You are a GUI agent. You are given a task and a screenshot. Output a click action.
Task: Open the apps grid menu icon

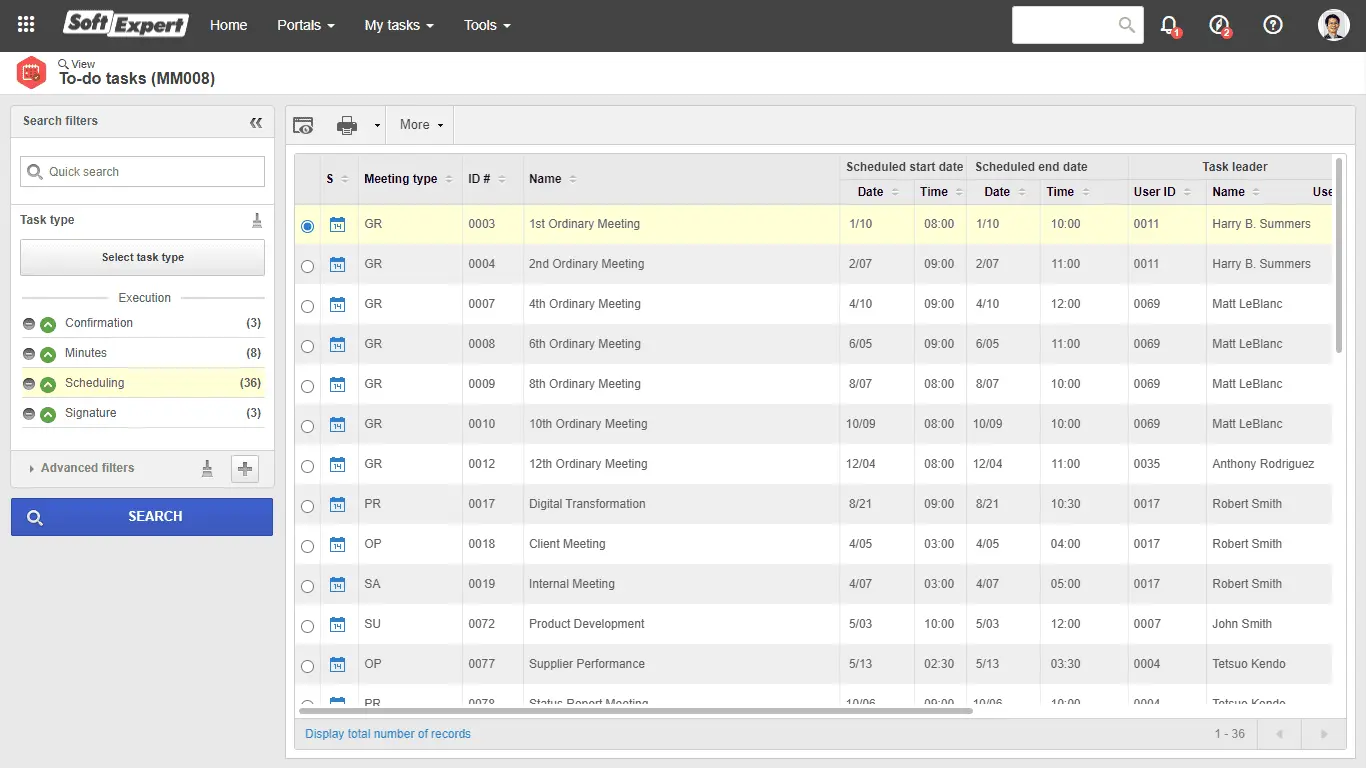[26, 25]
